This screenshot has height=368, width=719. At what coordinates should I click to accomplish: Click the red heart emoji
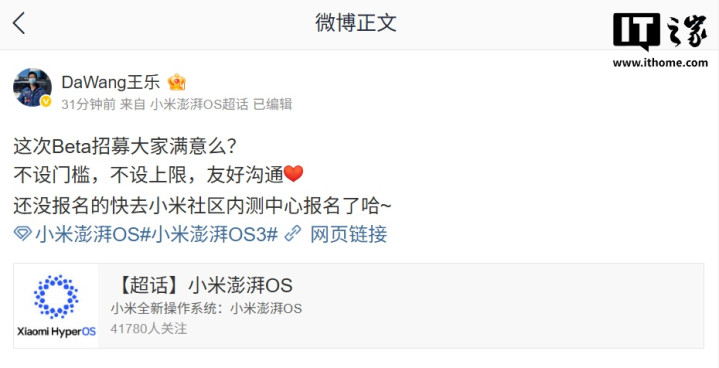(x=293, y=174)
